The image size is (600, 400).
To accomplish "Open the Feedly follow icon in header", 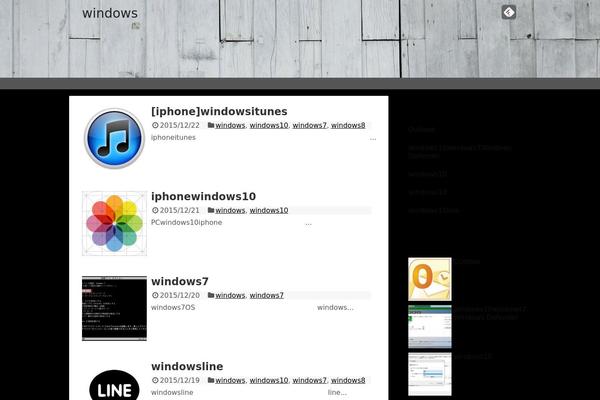I will pos(509,12).
